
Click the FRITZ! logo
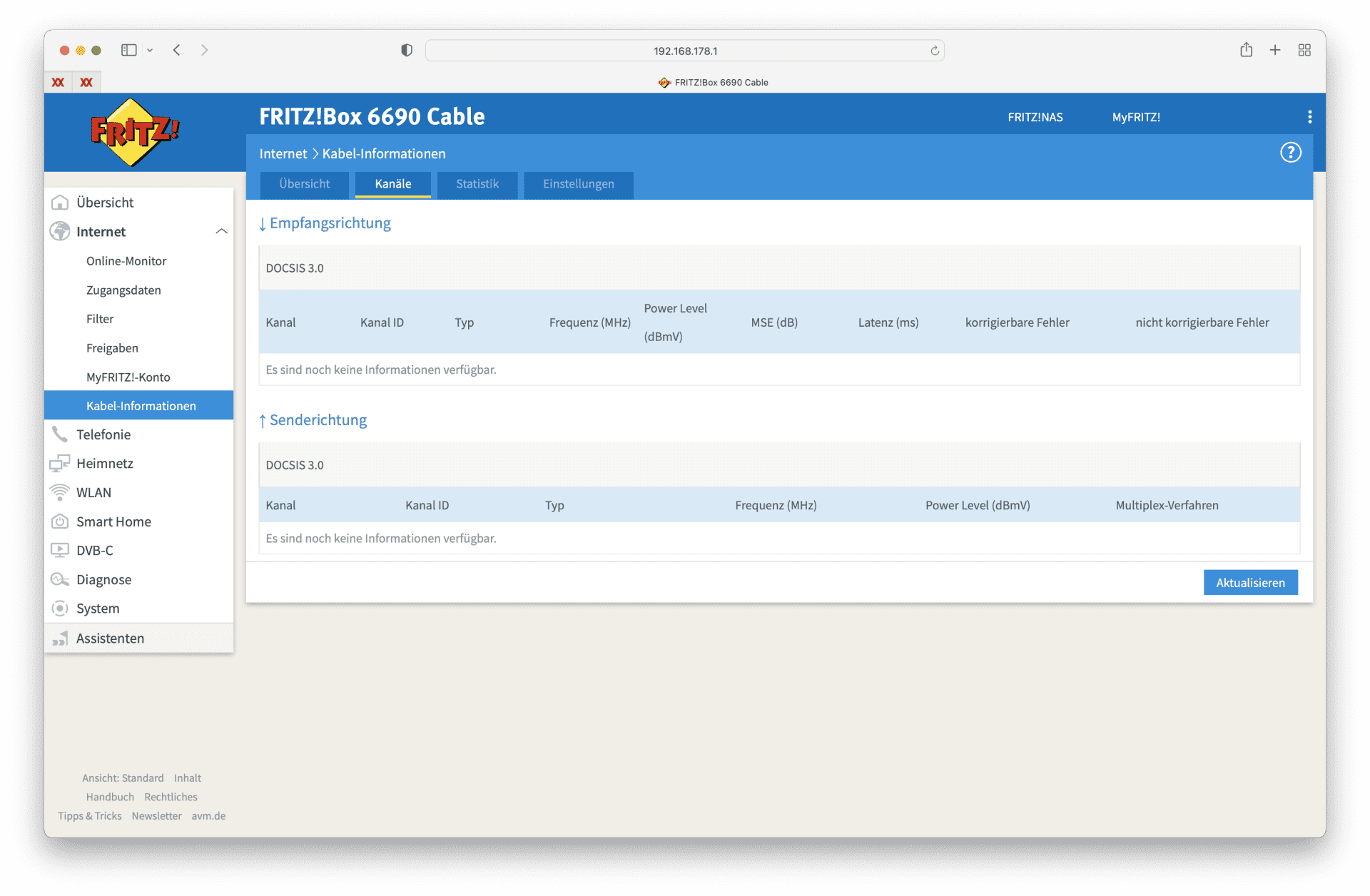[x=135, y=132]
